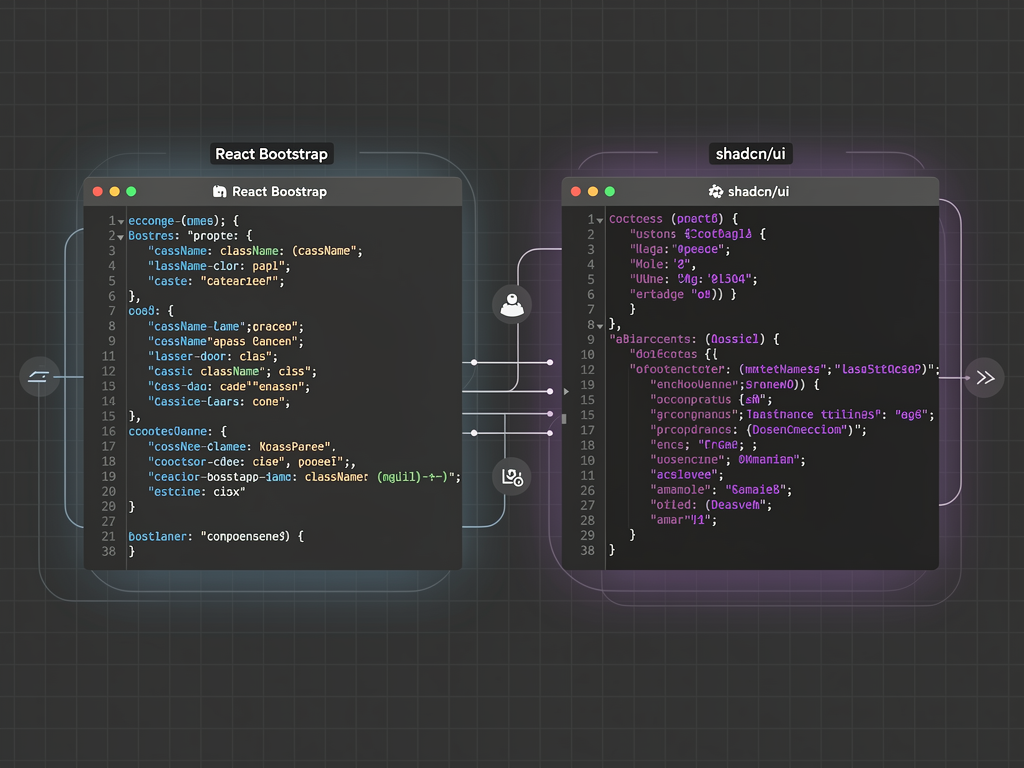1024x768 pixels.
Task: Click the "cassic className" line 12
Action: tap(232, 371)
